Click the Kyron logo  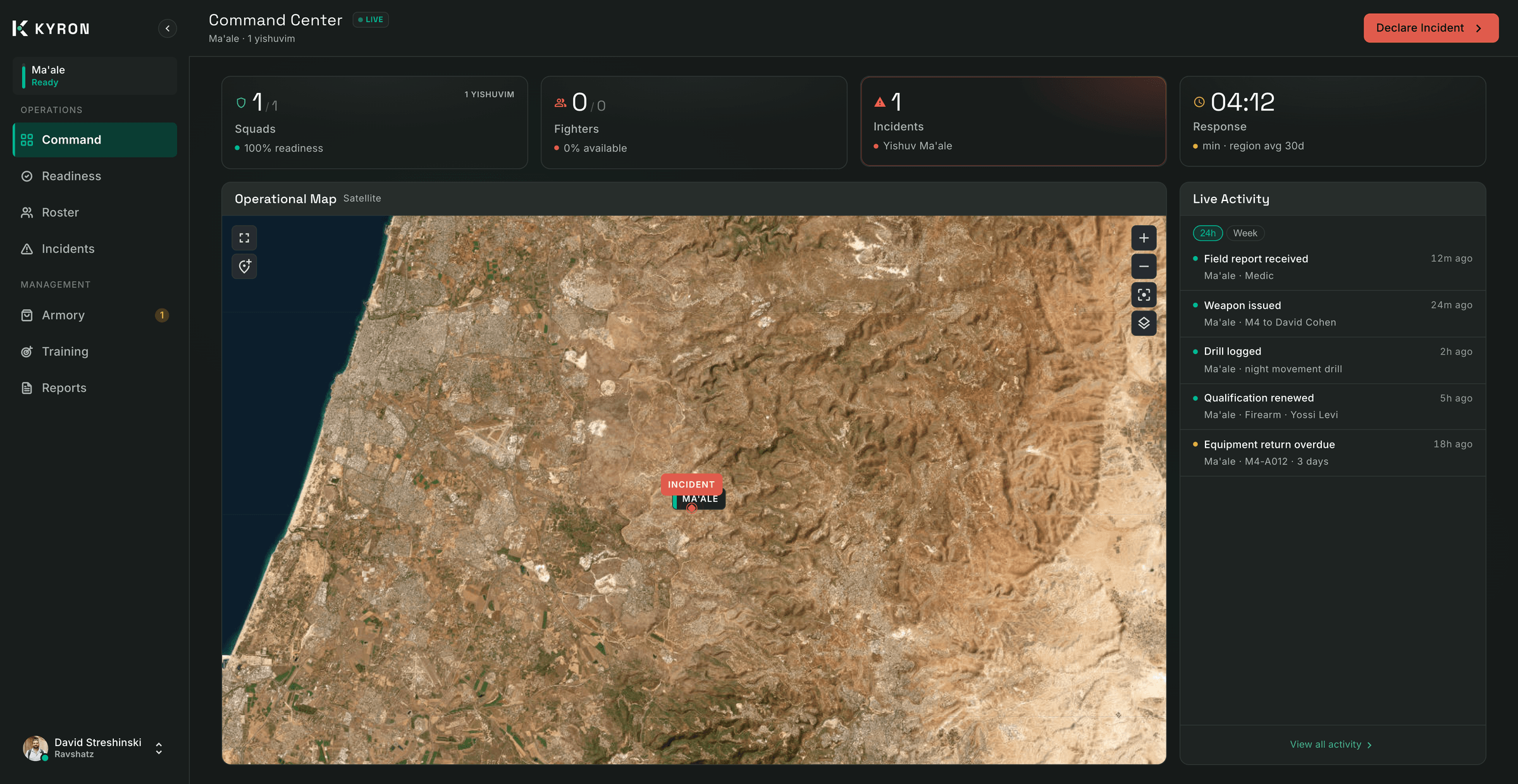(51, 28)
